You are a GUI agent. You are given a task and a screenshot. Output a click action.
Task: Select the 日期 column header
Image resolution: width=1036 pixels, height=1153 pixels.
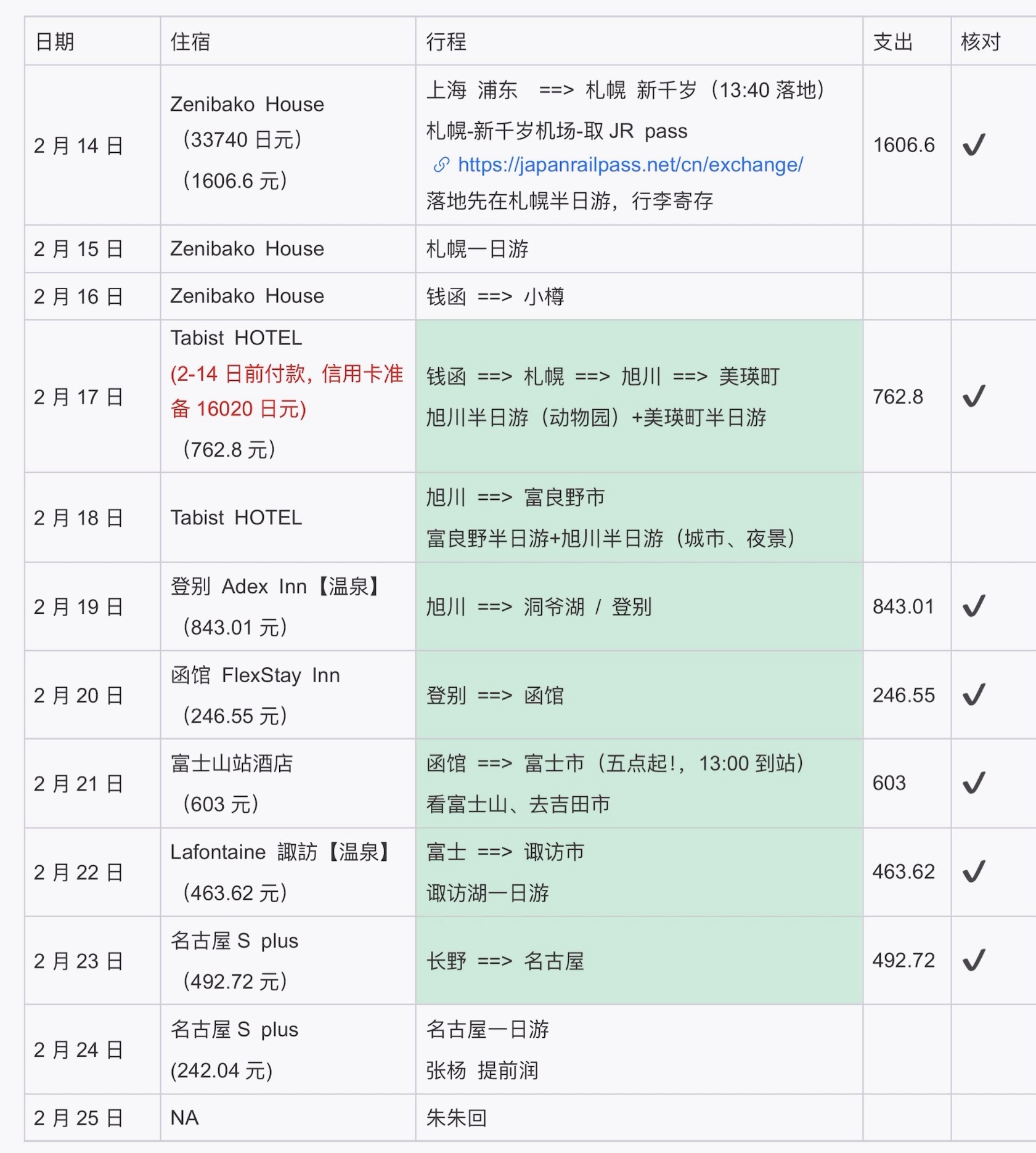click(55, 42)
